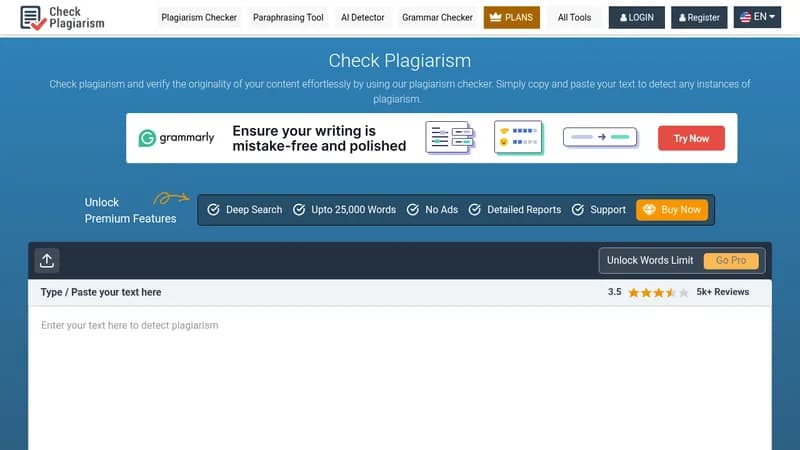Show the All Tools menu

(574, 17)
